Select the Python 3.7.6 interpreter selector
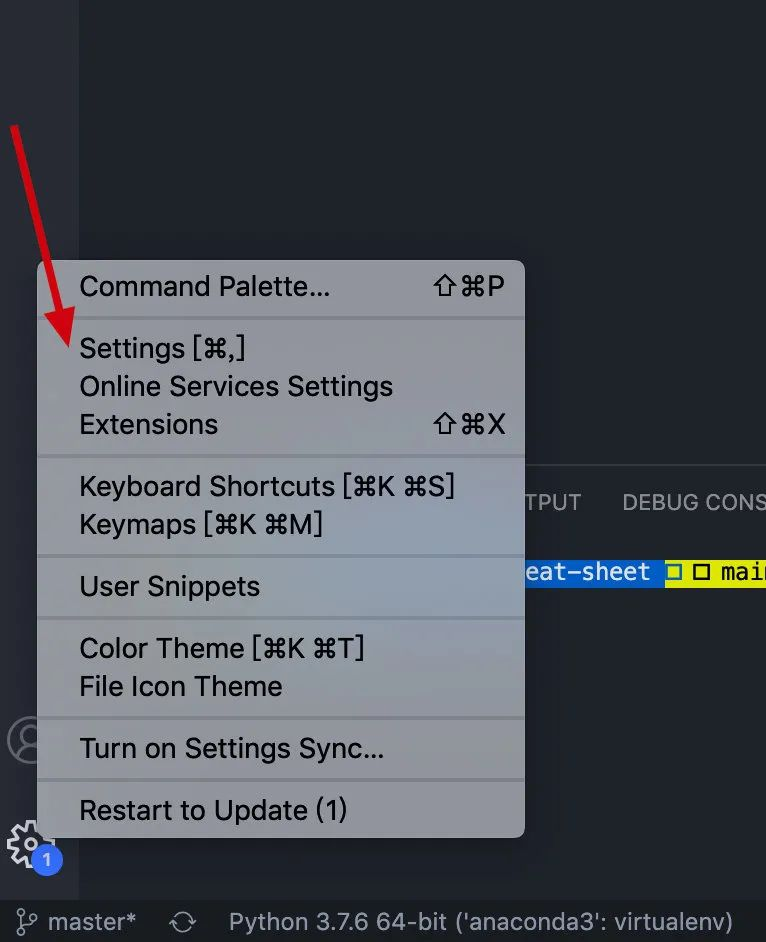This screenshot has width=766, height=942. 481,922
